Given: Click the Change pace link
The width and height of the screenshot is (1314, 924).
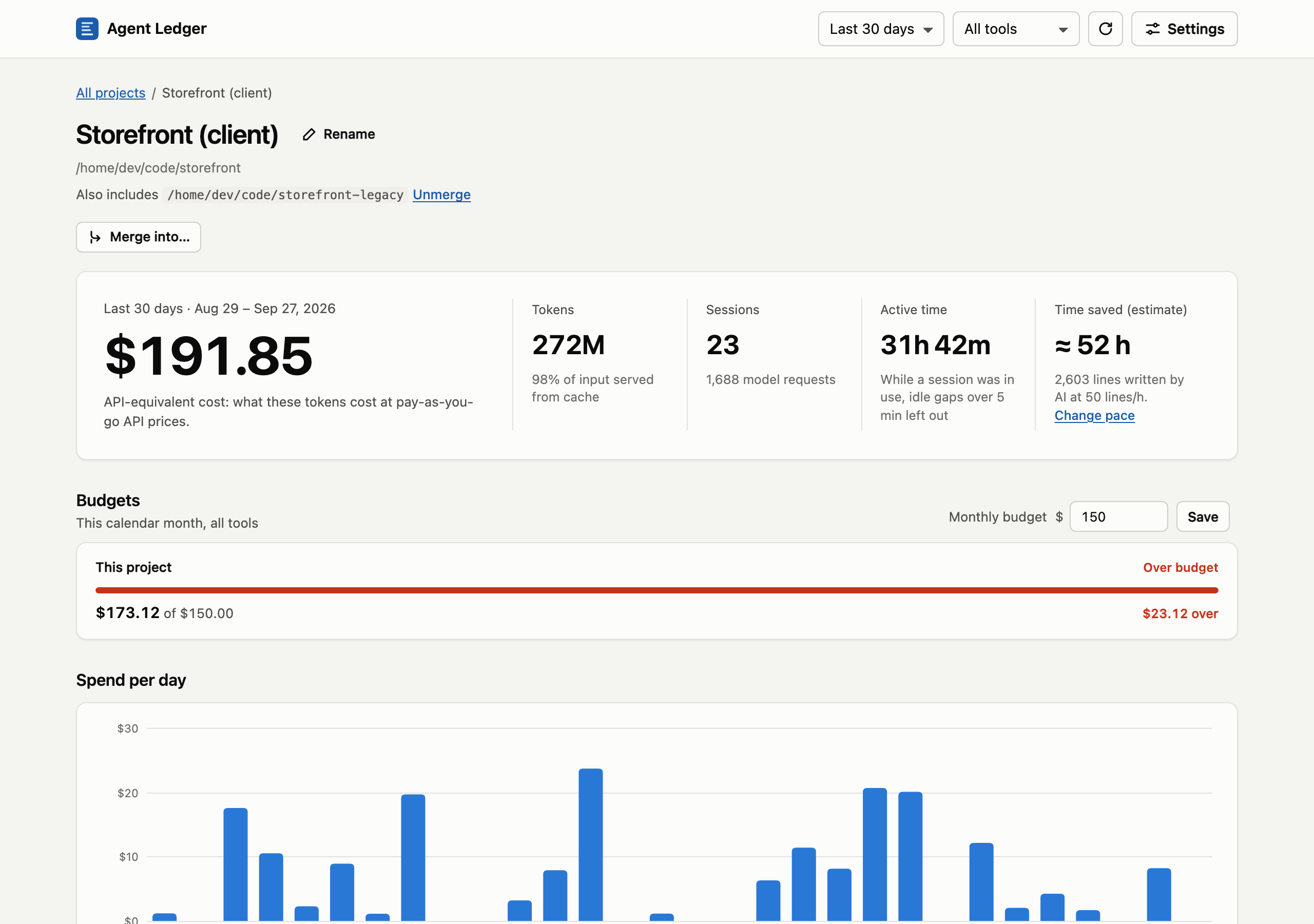Looking at the screenshot, I should pyautogui.click(x=1094, y=416).
